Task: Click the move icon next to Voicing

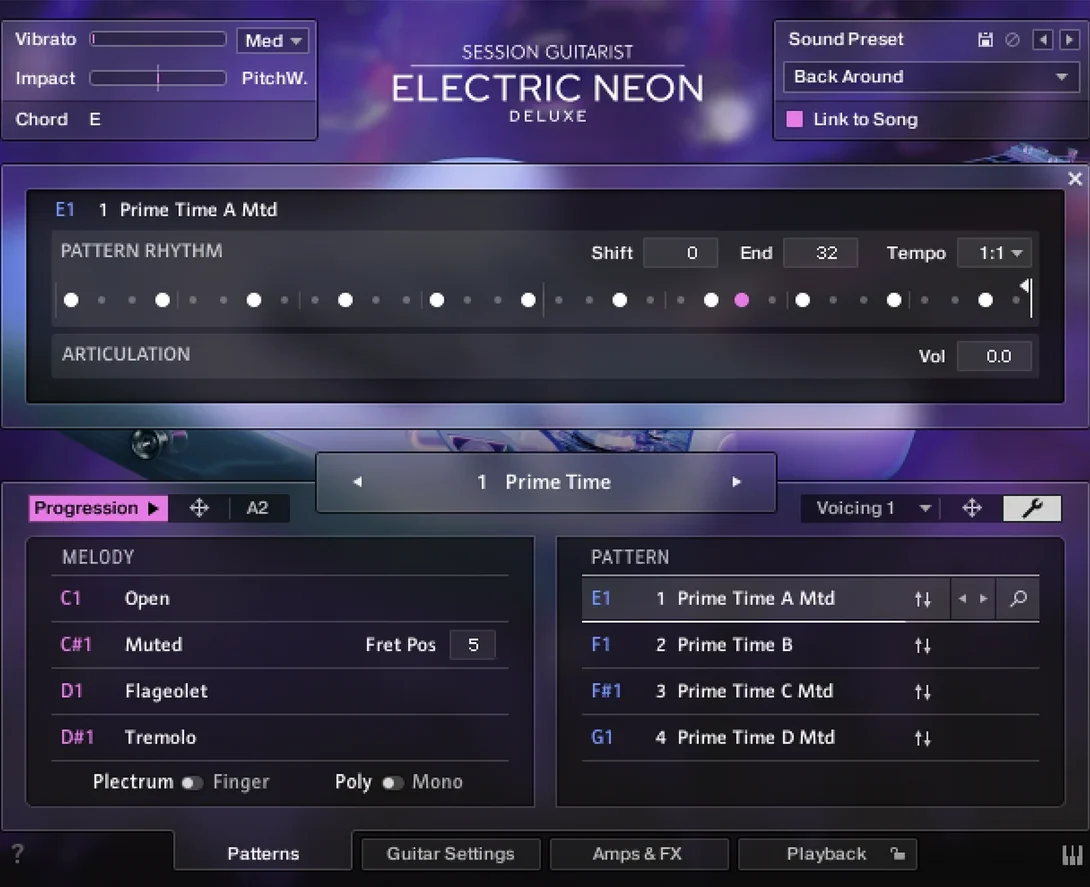Action: click(x=972, y=508)
